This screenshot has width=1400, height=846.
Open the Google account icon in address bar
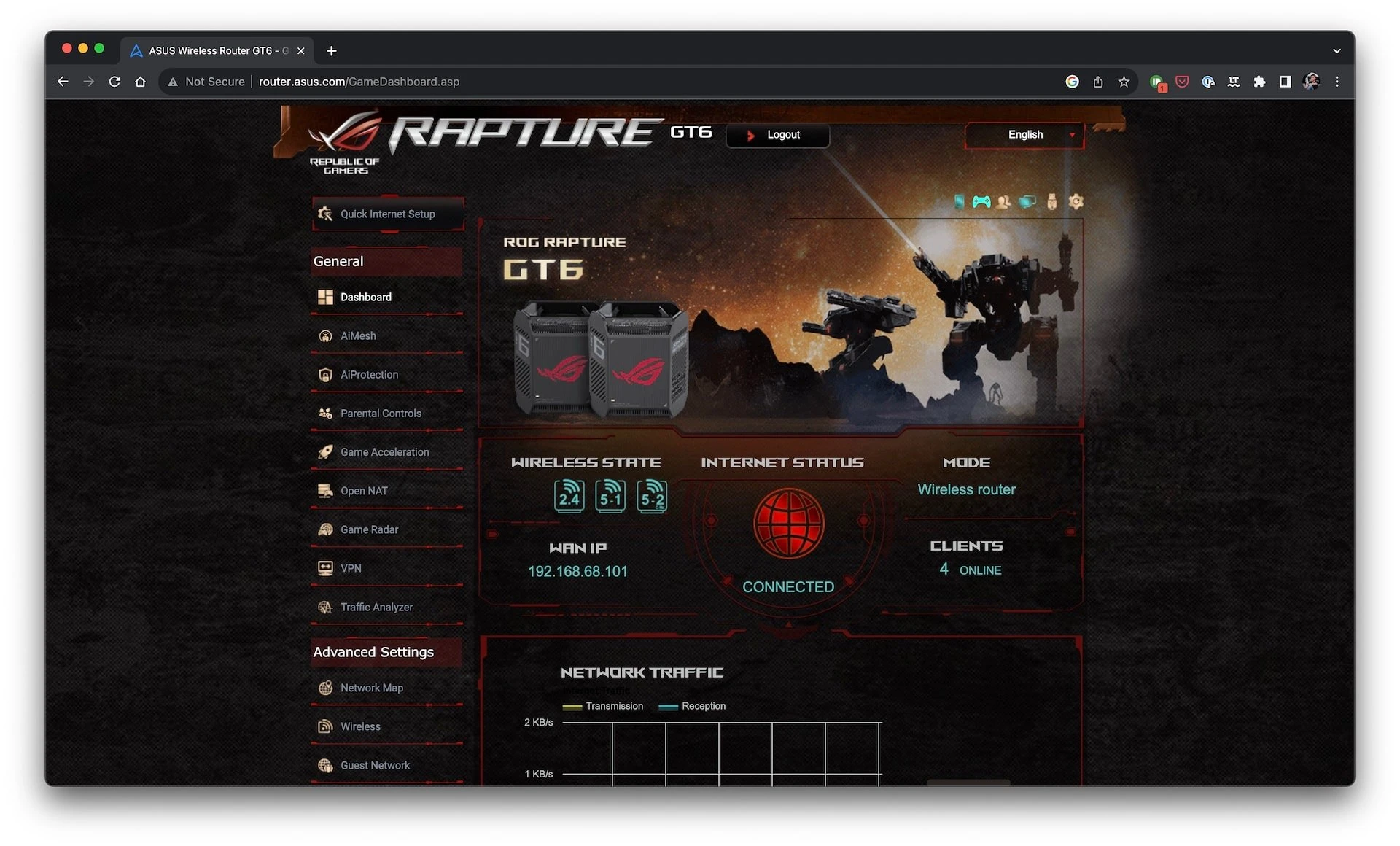1072,82
